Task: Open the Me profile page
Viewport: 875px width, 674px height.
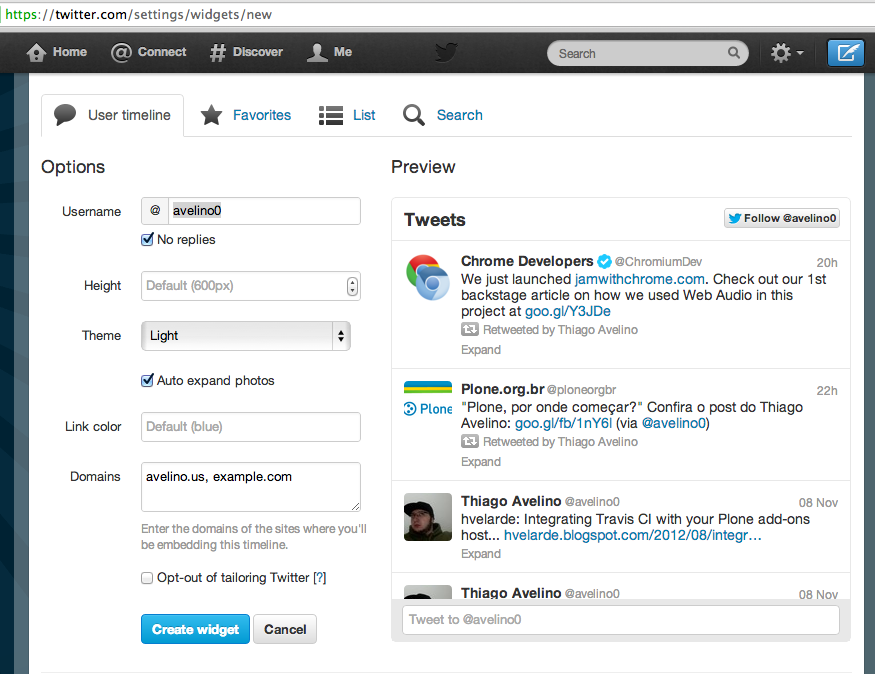Action: (x=329, y=52)
